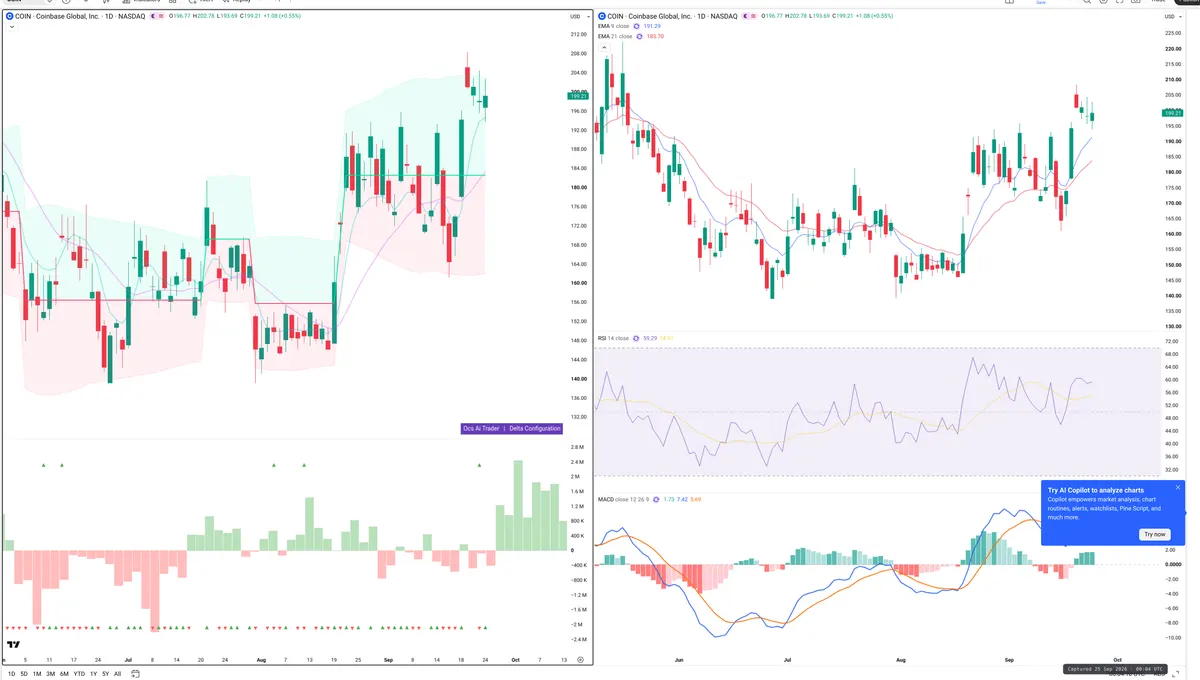Select the YTD time range
Screen dimensions: 1200x680
click(x=79, y=674)
